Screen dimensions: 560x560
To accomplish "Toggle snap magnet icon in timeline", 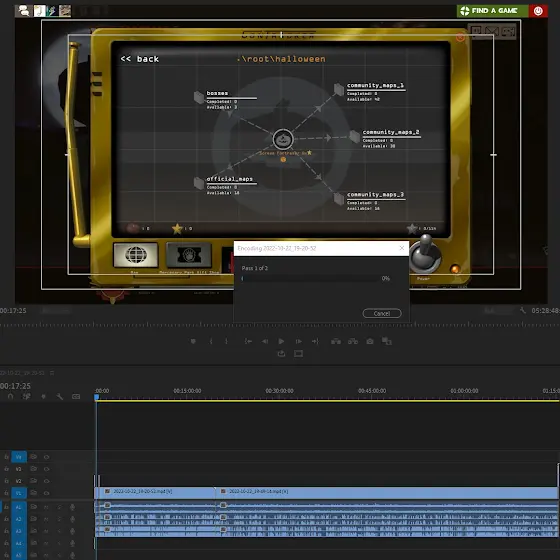I will click(10, 396).
